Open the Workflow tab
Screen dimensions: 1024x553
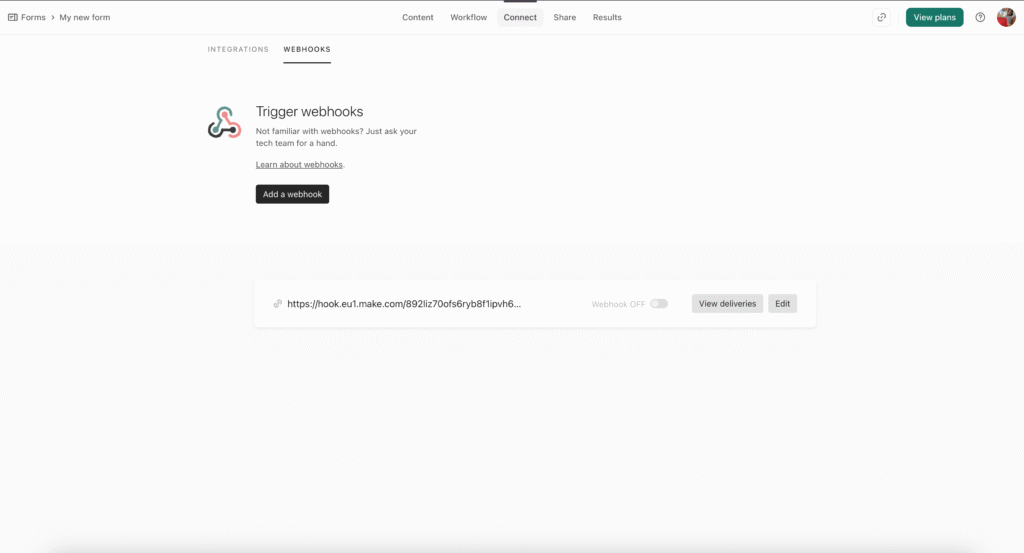tap(468, 17)
